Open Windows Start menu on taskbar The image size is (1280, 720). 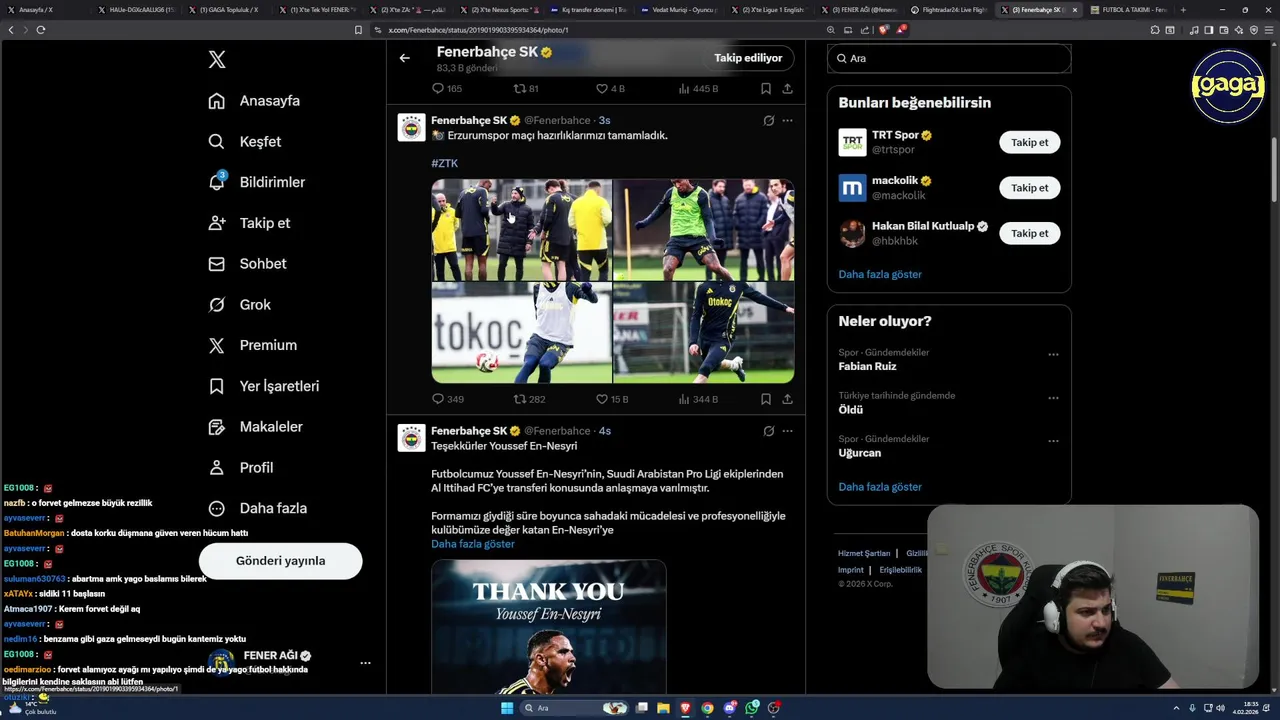507,708
